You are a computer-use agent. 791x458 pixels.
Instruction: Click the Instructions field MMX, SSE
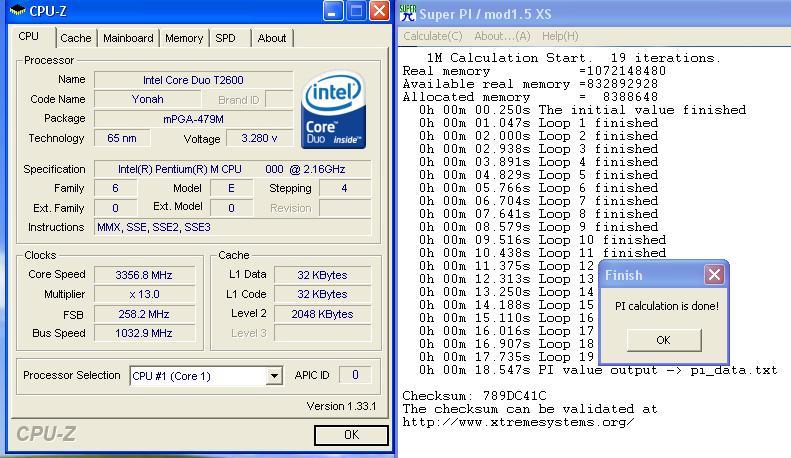click(x=232, y=227)
